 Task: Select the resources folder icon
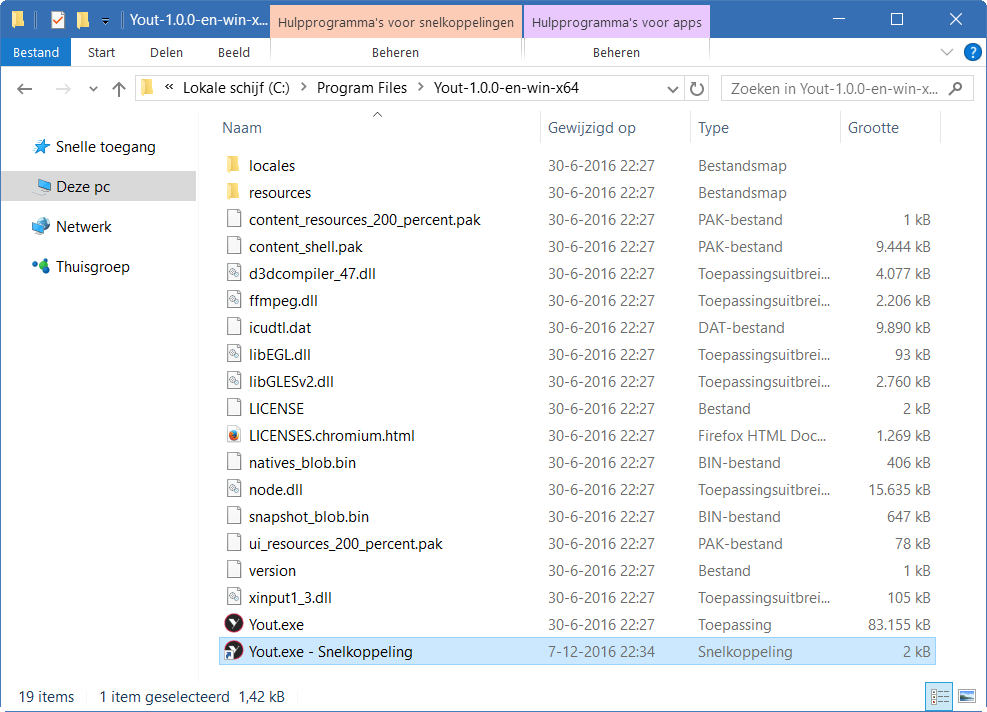coord(234,192)
